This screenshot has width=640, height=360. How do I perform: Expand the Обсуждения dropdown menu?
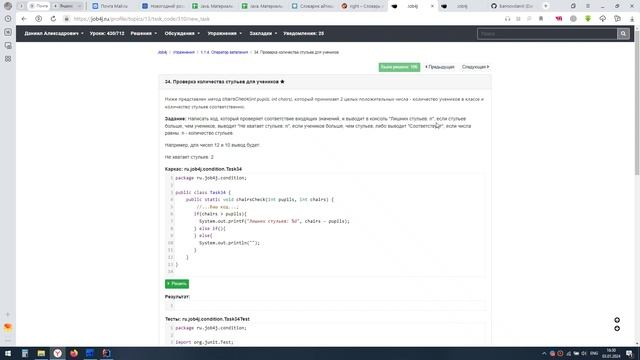pos(182,33)
